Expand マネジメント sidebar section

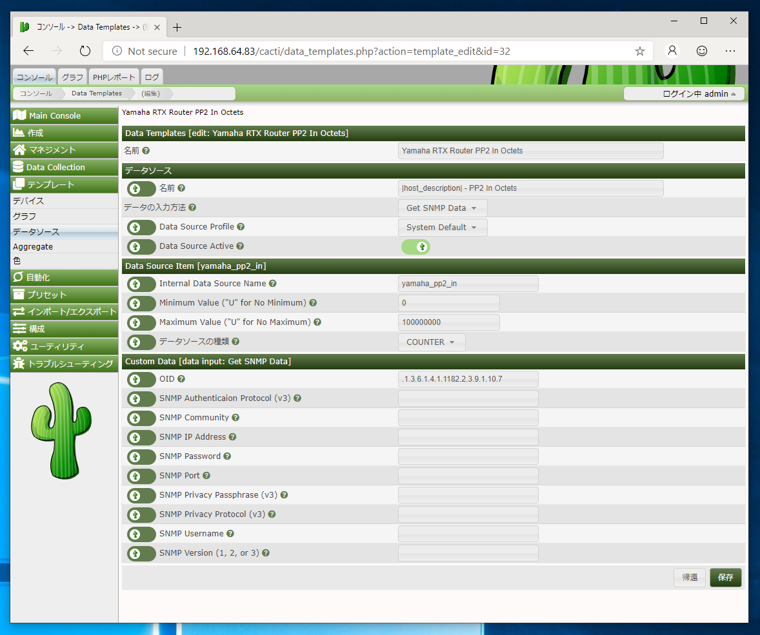click(64, 150)
